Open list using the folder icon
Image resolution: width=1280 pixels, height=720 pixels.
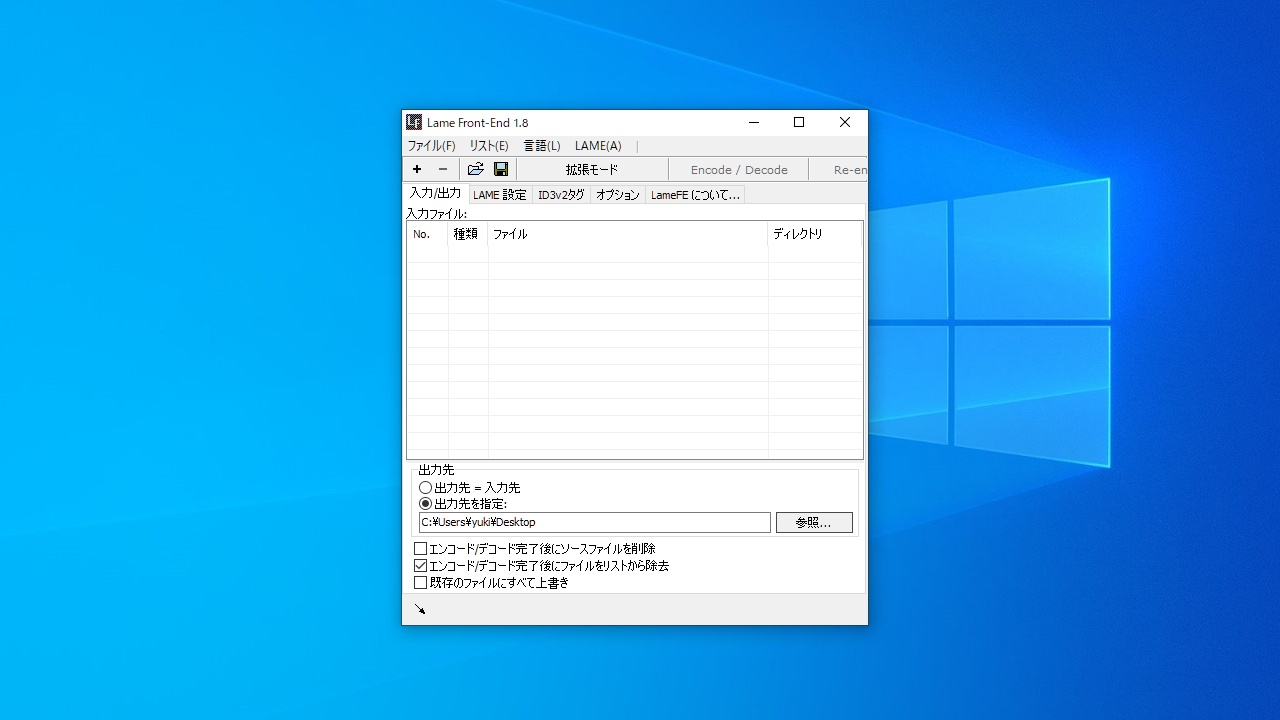point(476,169)
